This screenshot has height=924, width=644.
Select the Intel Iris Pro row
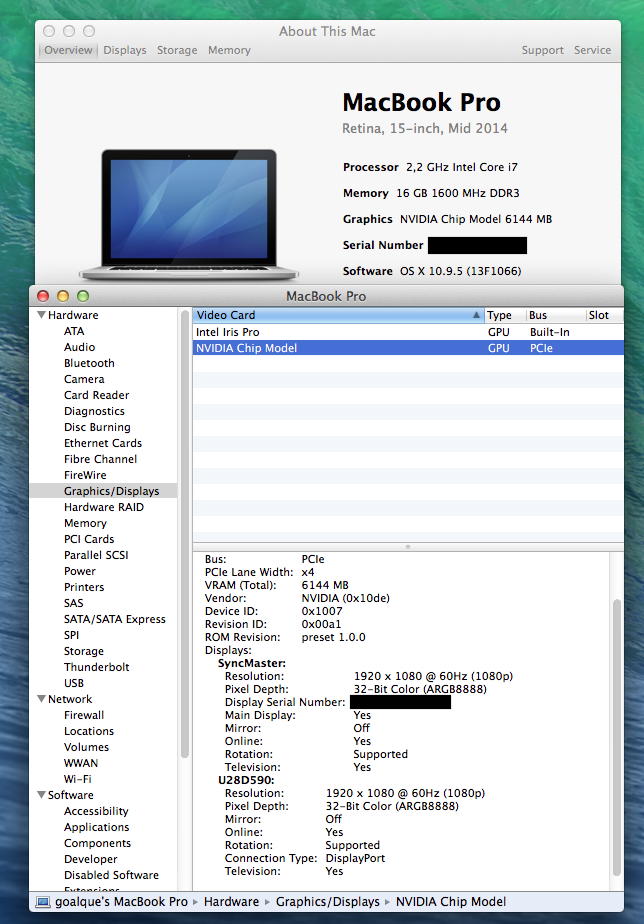pyautogui.click(x=408, y=332)
